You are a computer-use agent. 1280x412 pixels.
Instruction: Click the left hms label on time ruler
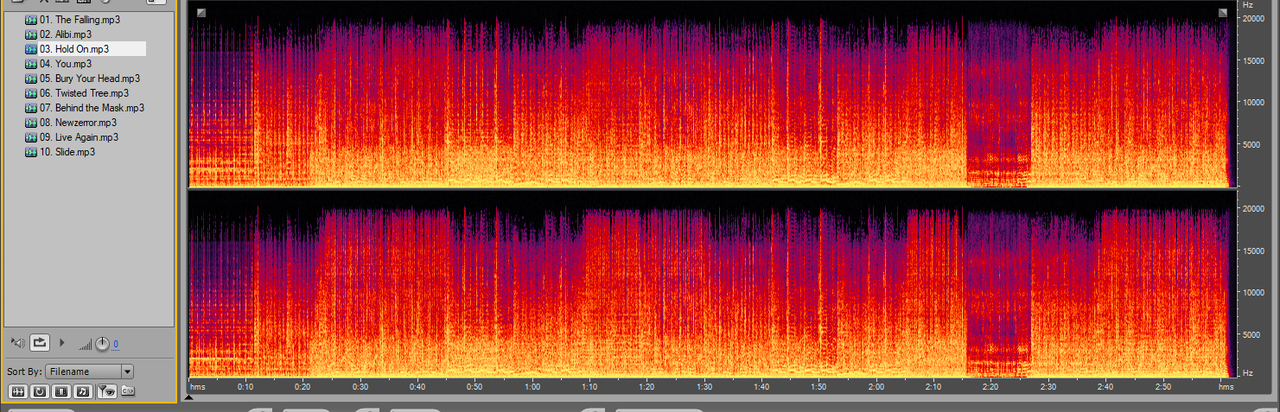pyautogui.click(x=198, y=386)
